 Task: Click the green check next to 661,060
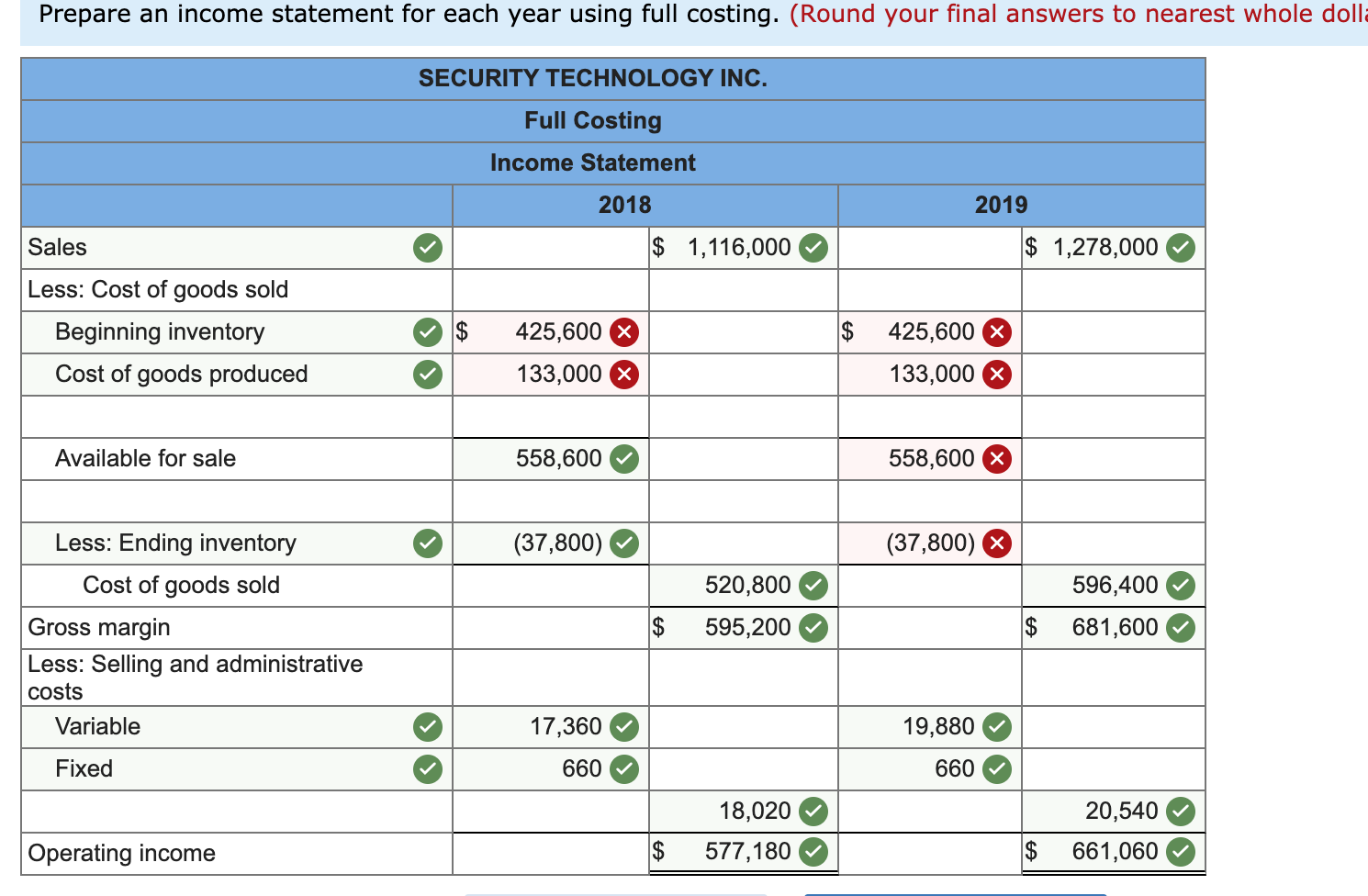point(1181,852)
